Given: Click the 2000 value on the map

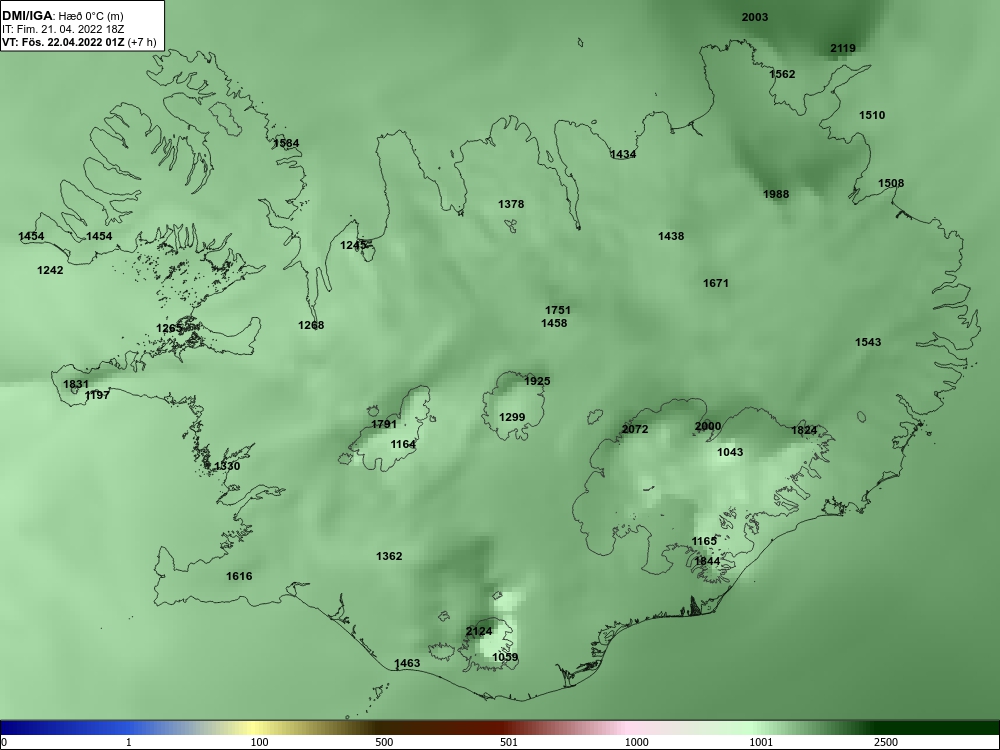Looking at the screenshot, I should [x=708, y=426].
